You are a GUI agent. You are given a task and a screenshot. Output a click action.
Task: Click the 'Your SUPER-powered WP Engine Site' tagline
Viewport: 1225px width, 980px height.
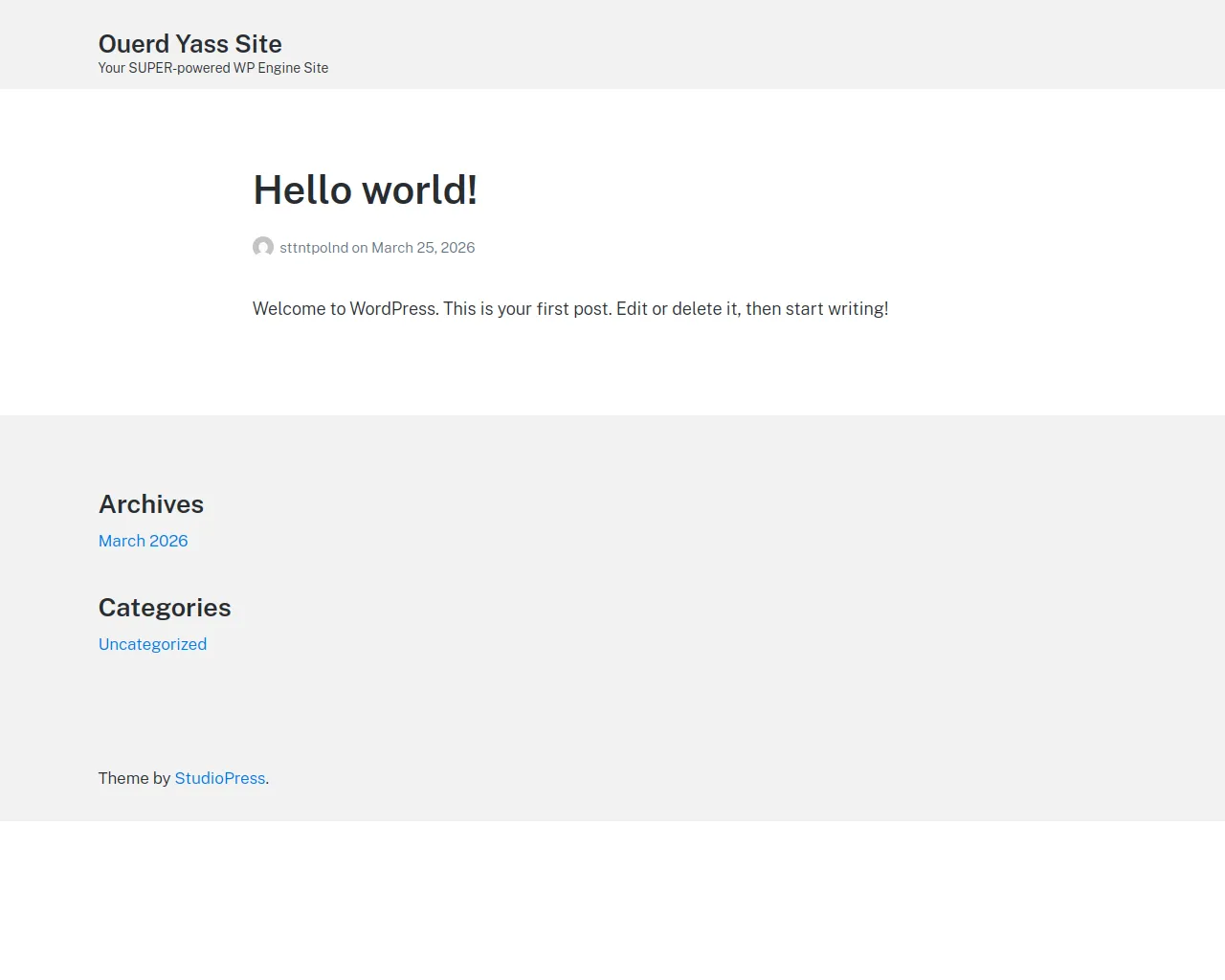click(212, 68)
